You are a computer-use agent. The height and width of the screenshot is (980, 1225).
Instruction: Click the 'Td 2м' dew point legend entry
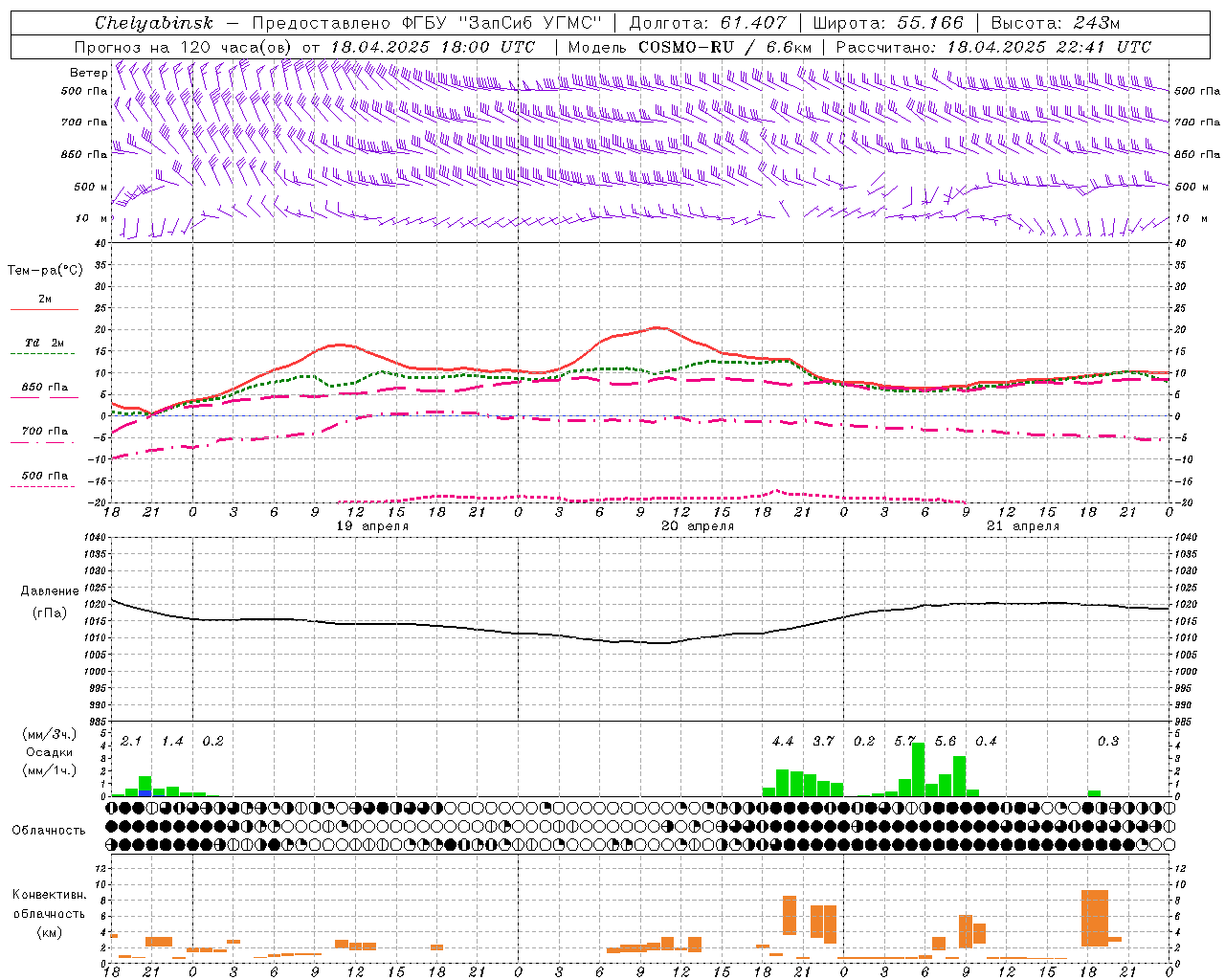pyautogui.click(x=45, y=343)
